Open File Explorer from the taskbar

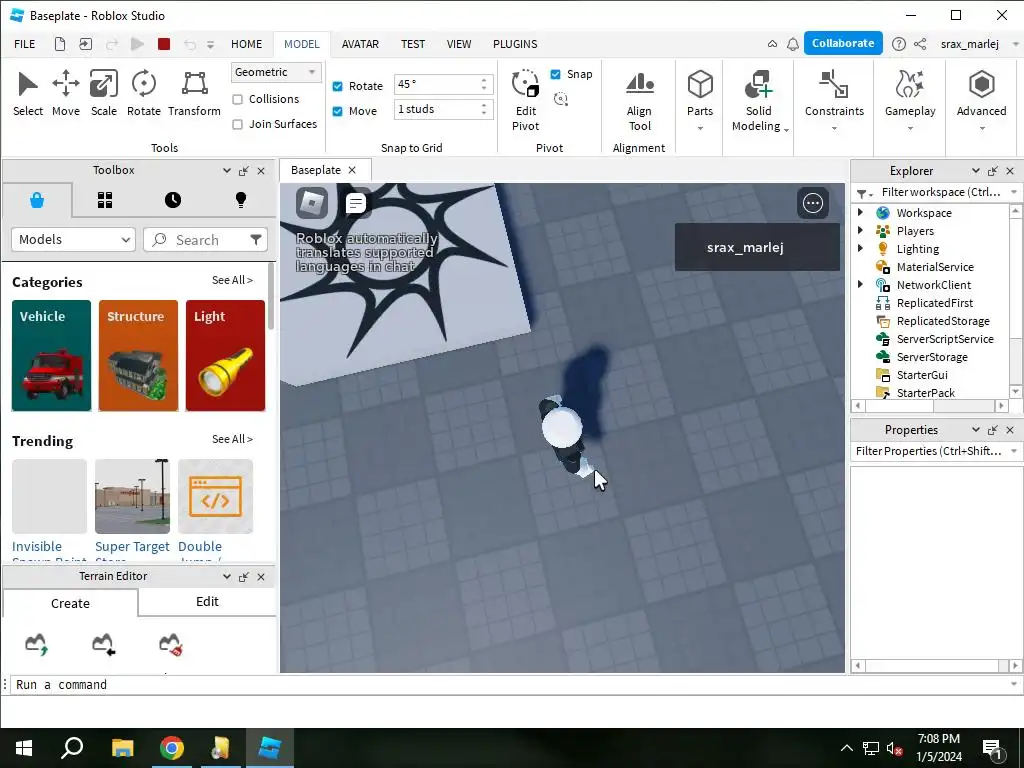click(122, 748)
